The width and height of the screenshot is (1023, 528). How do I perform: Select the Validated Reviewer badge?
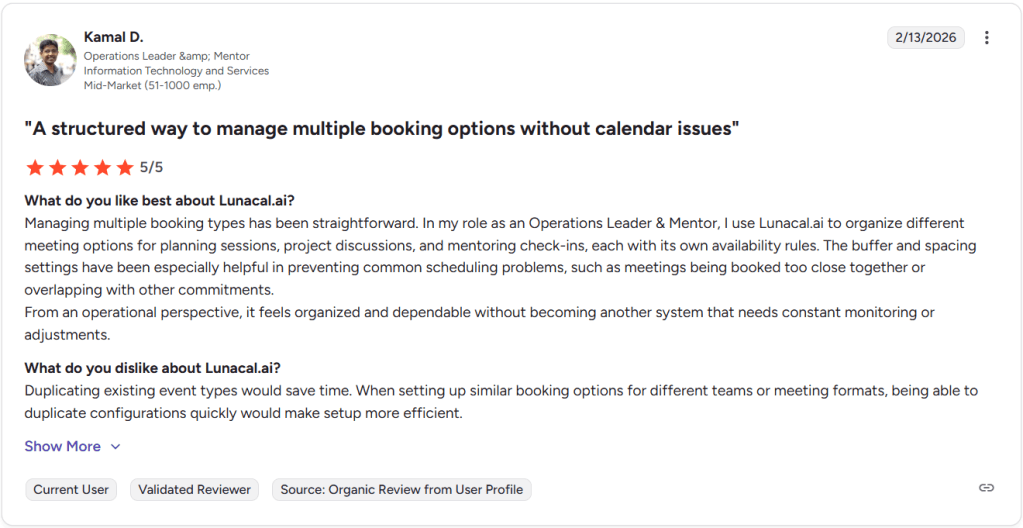(194, 490)
